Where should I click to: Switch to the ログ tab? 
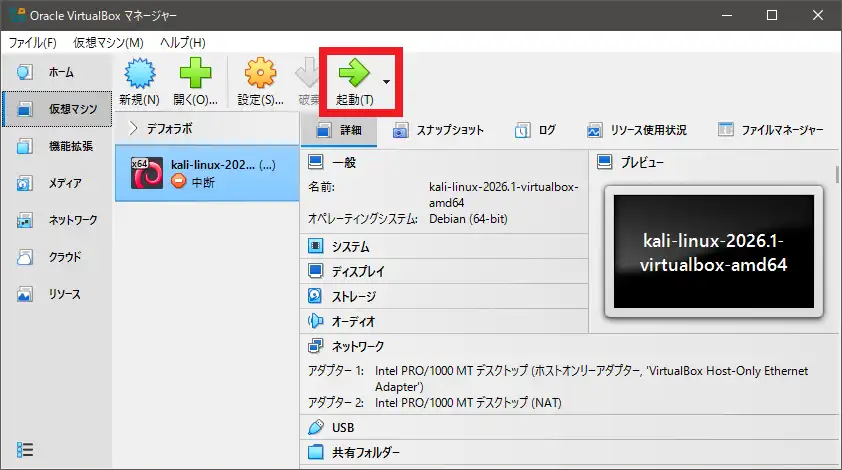[x=535, y=130]
